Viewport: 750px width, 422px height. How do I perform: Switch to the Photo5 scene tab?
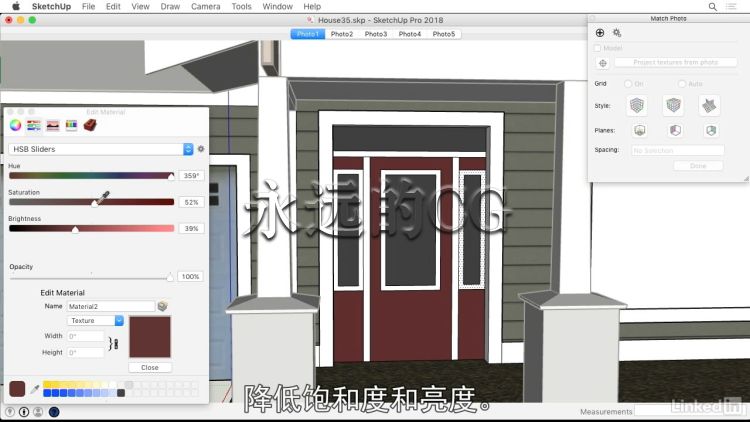pos(444,34)
